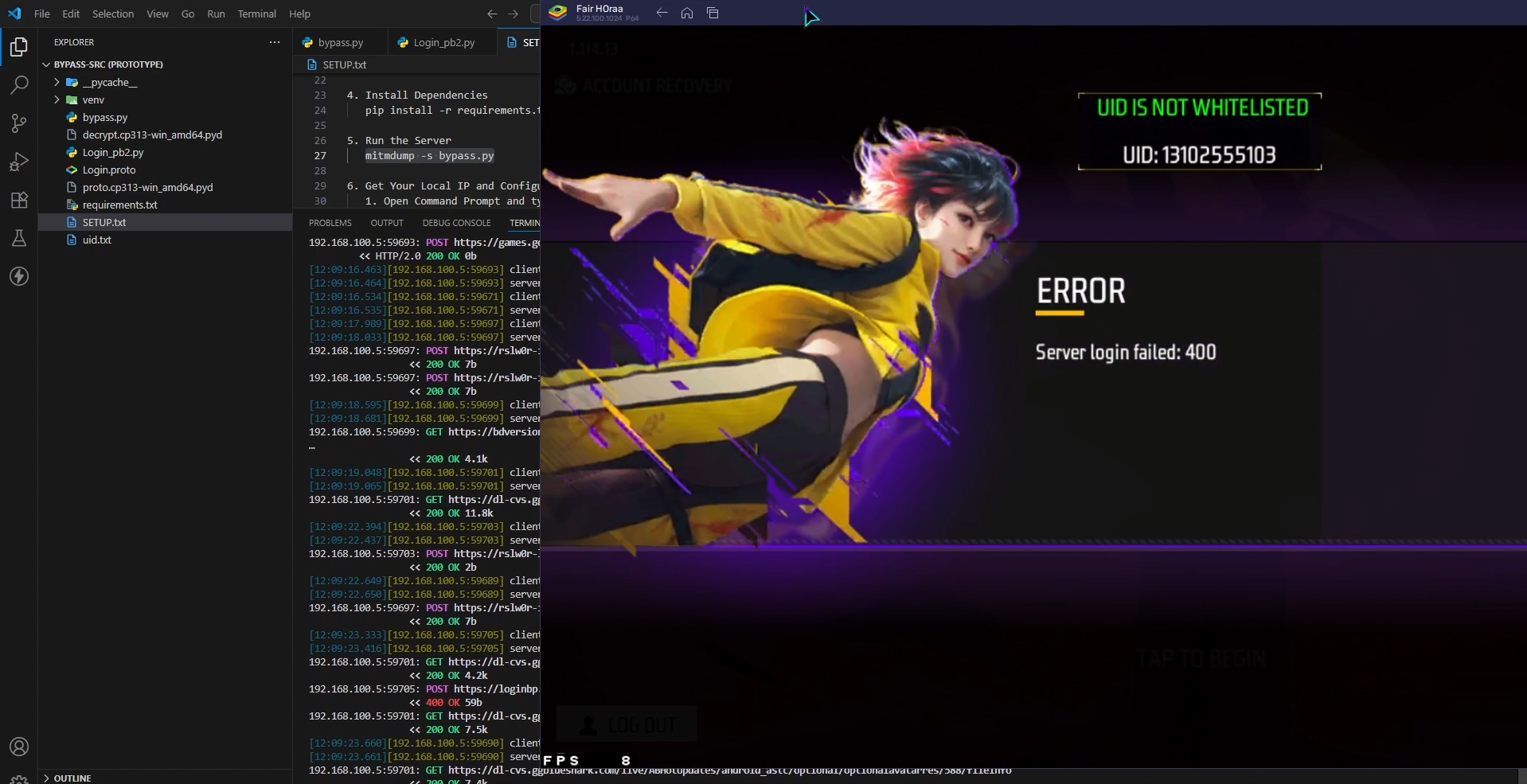The image size is (1527, 784).
Task: Click the recent apps icon in BlueStacks toolbar
Action: click(712, 13)
